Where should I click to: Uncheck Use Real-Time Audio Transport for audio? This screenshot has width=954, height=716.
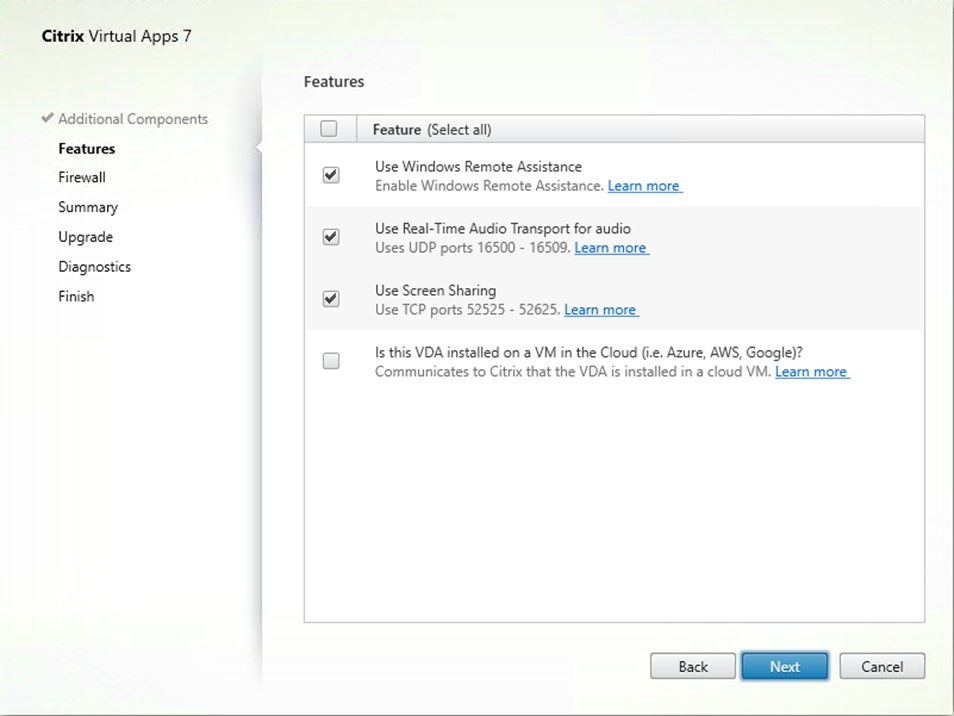[331, 237]
